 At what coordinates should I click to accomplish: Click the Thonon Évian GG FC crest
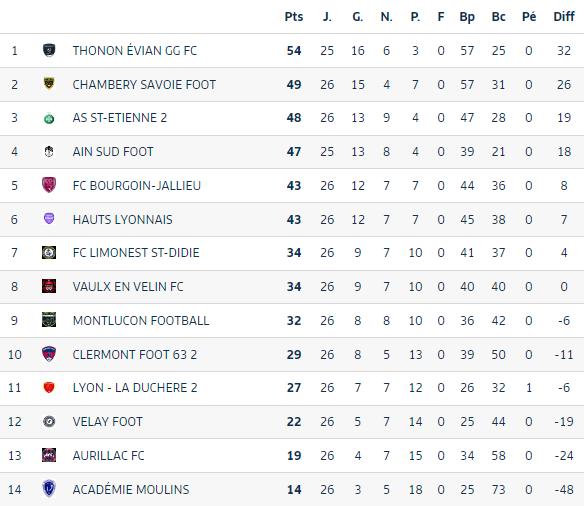(49, 50)
